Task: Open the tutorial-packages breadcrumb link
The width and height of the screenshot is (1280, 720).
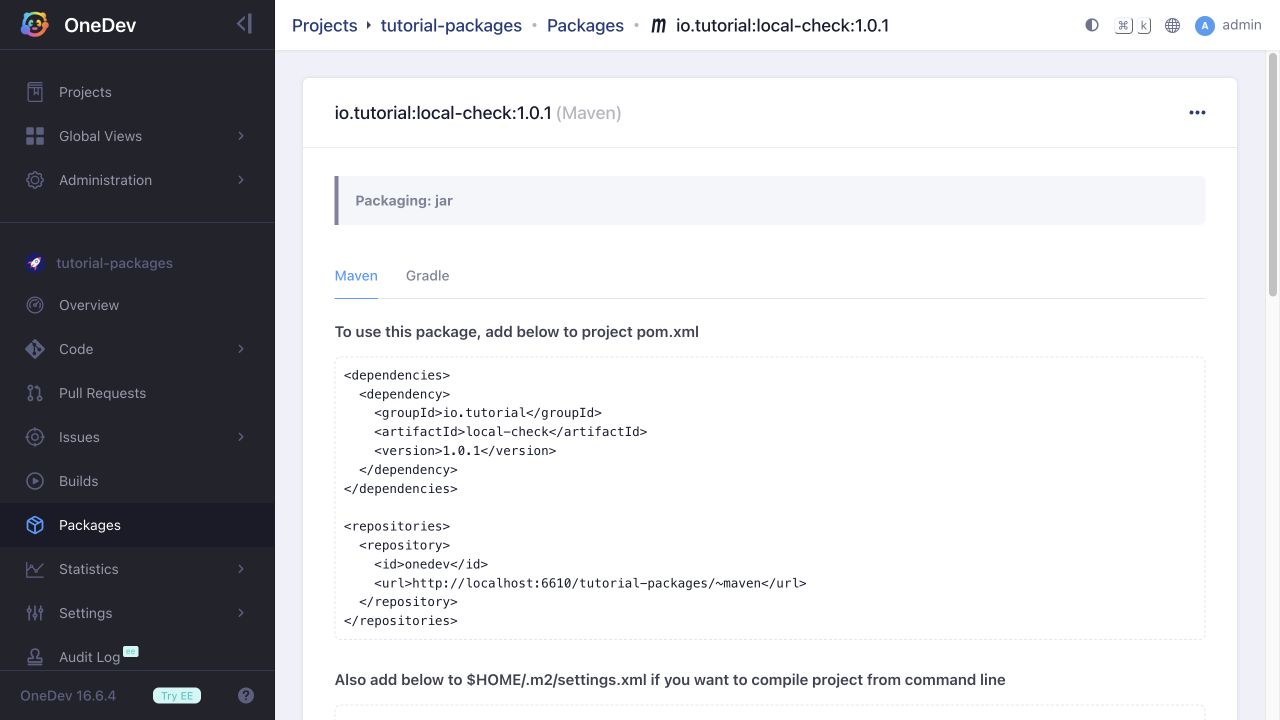Action: [x=451, y=26]
